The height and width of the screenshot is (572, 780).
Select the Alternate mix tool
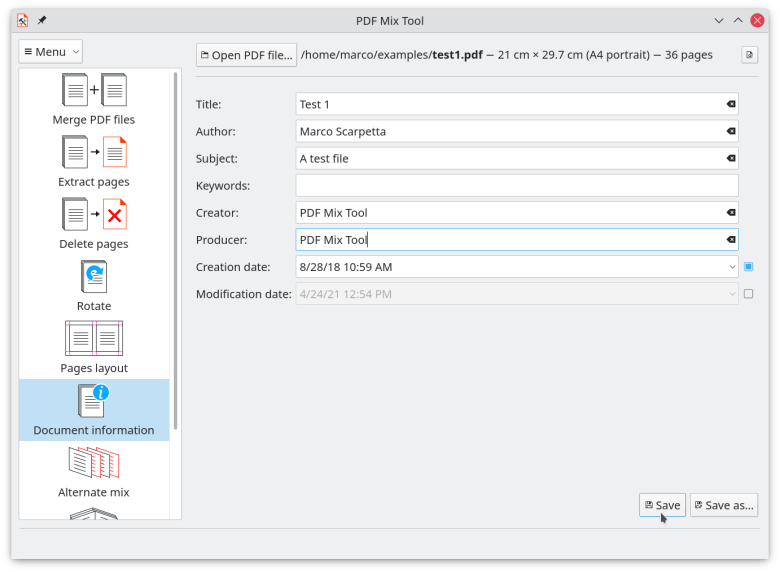[x=94, y=463]
